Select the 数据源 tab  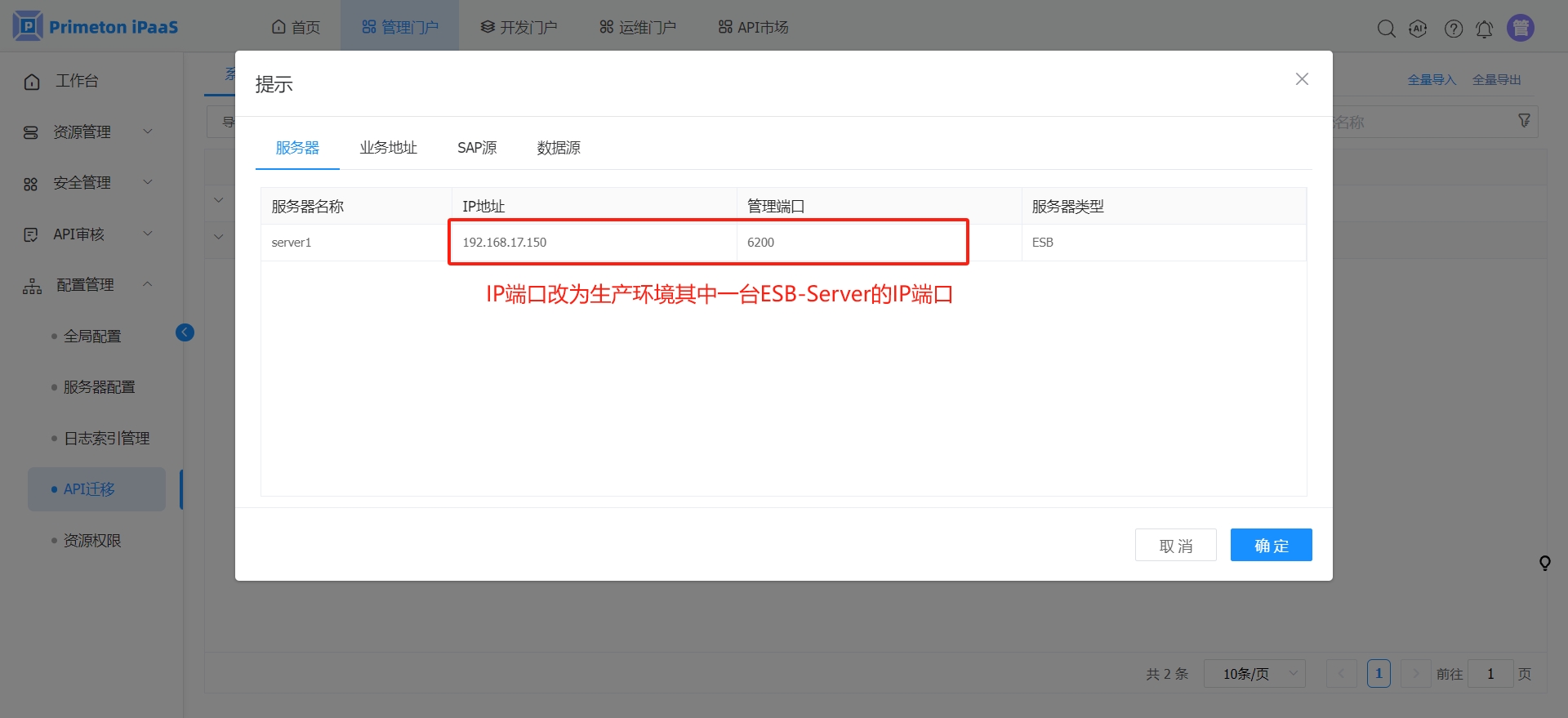coord(559,148)
